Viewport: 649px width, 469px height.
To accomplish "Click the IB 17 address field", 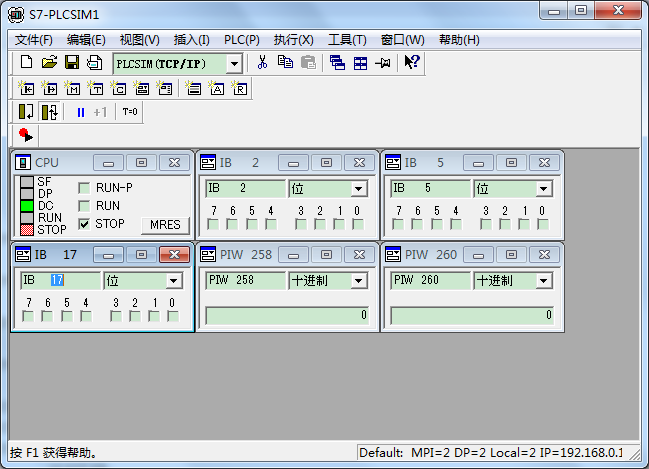I will point(60,281).
